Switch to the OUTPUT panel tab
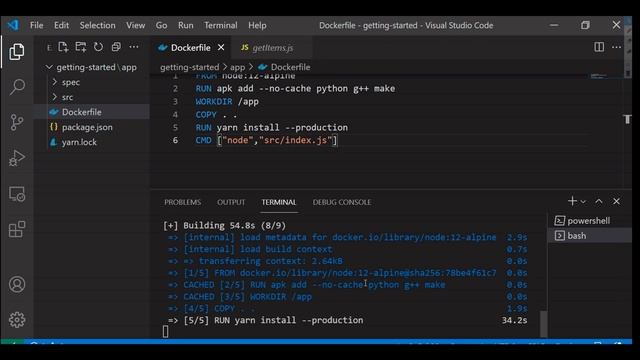 pos(231,202)
